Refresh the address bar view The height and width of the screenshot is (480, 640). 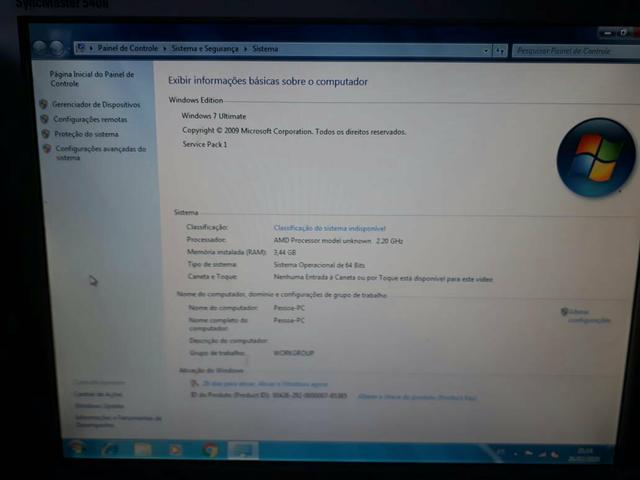pyautogui.click(x=500, y=51)
